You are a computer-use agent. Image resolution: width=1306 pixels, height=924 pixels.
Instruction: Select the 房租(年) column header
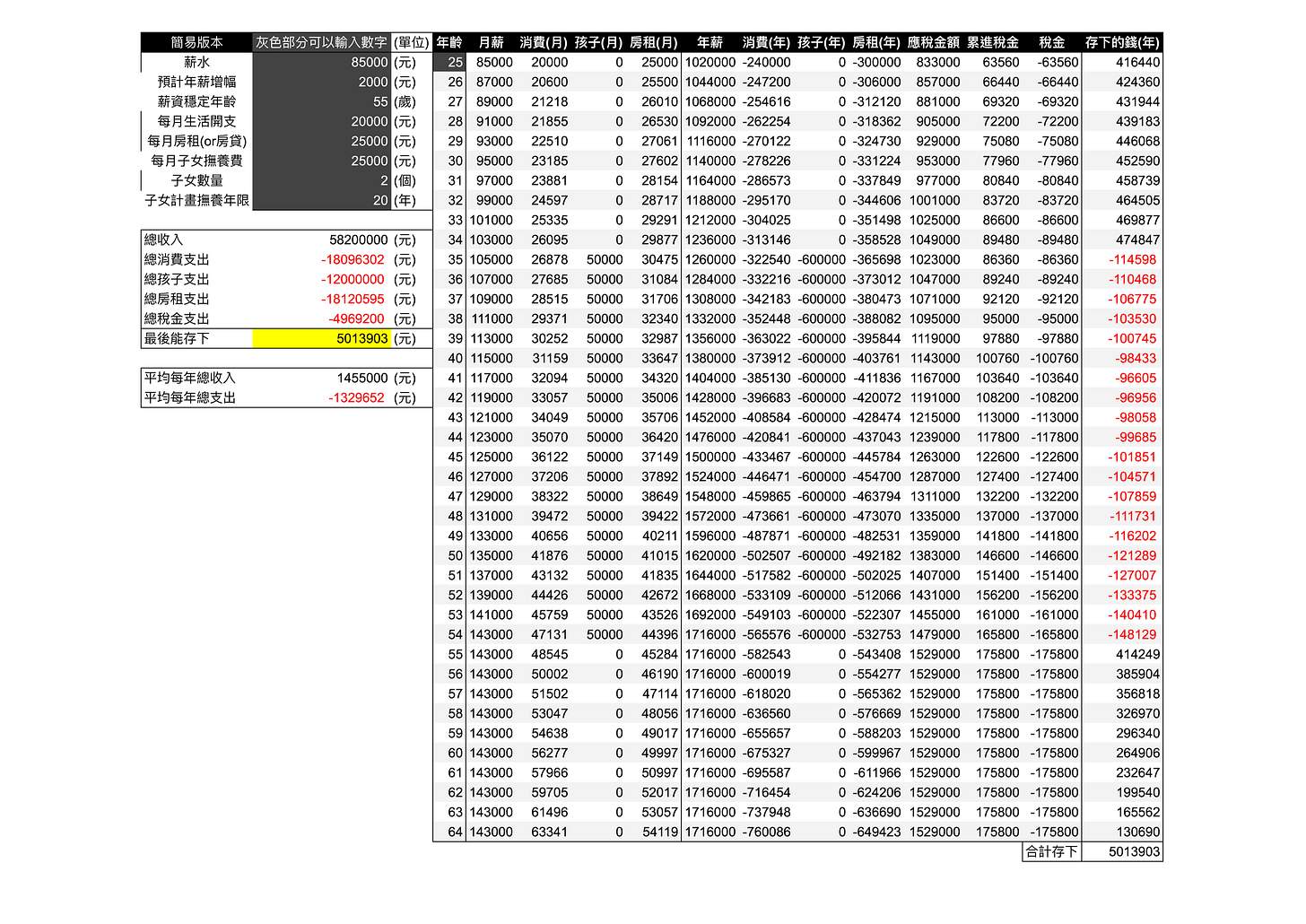point(876,42)
